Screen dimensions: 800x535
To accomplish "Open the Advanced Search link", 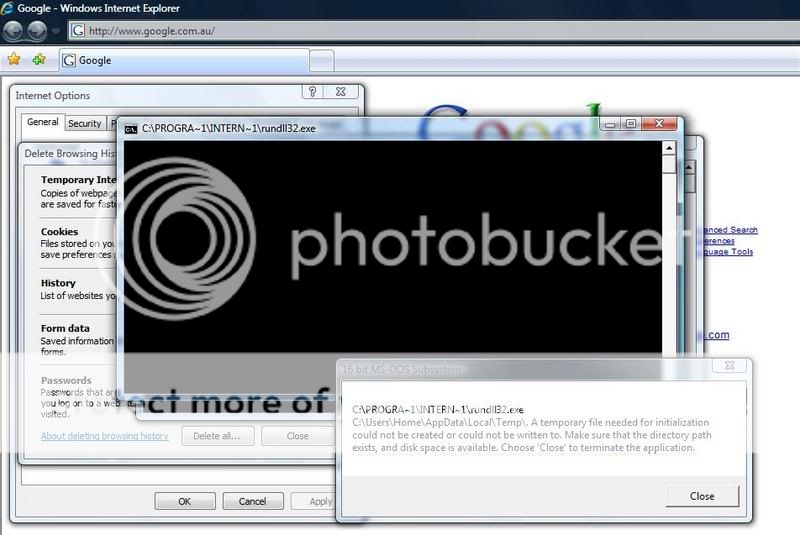I will 730,230.
